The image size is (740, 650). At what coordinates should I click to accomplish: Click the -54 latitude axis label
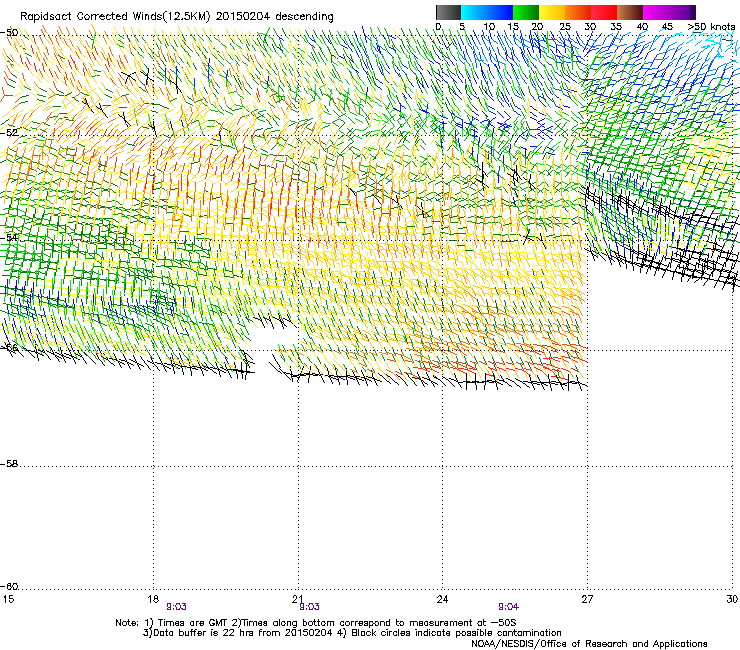9,237
